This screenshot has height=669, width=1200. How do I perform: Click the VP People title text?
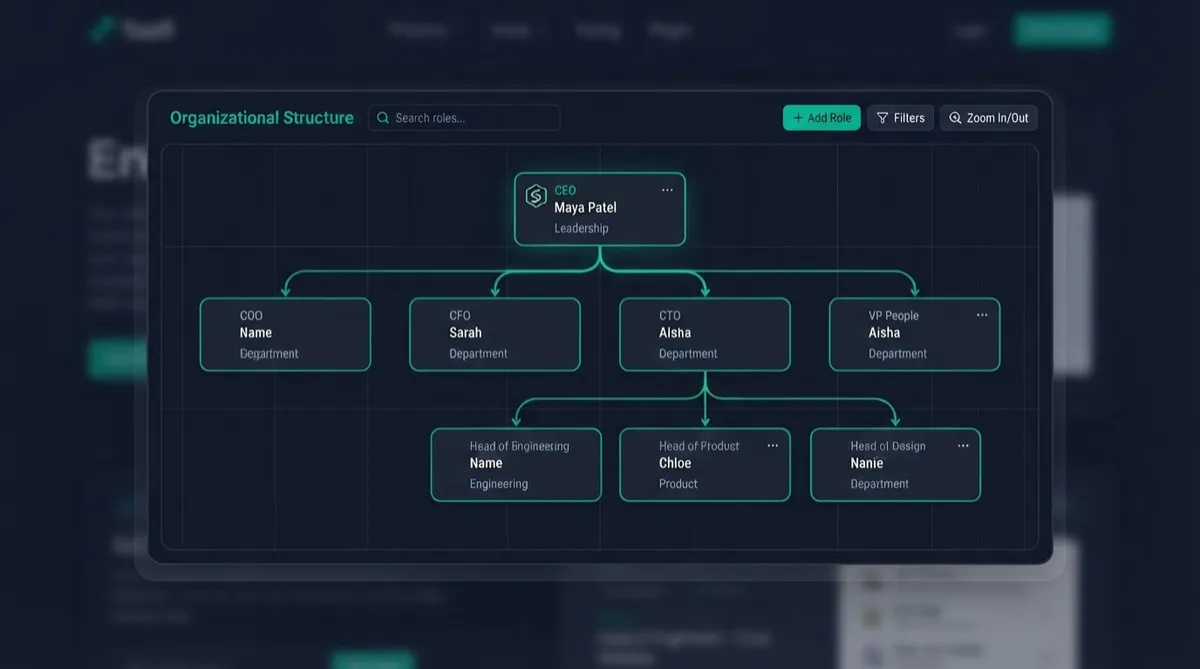coord(893,315)
